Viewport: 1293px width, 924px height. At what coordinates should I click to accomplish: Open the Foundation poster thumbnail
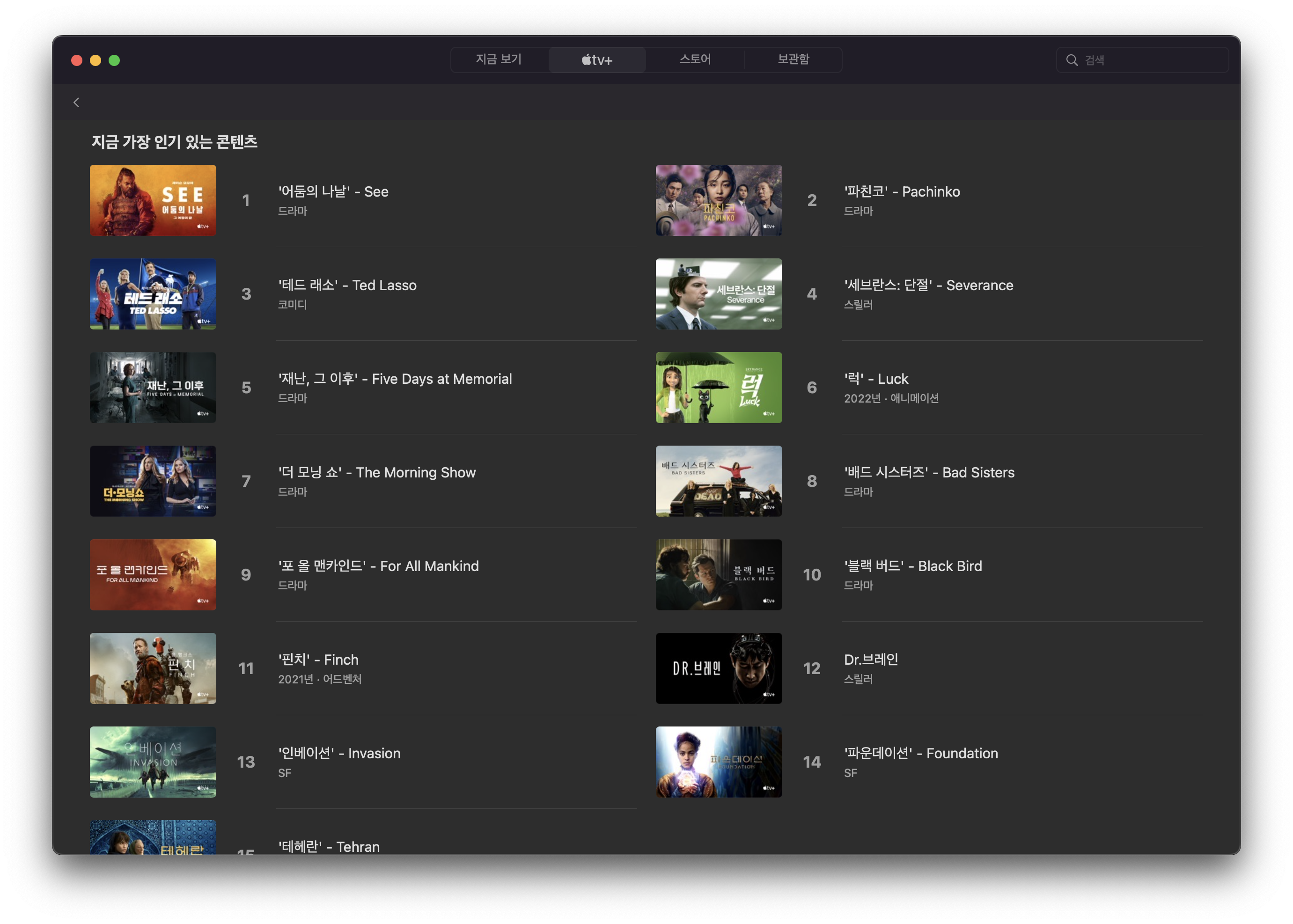(718, 762)
